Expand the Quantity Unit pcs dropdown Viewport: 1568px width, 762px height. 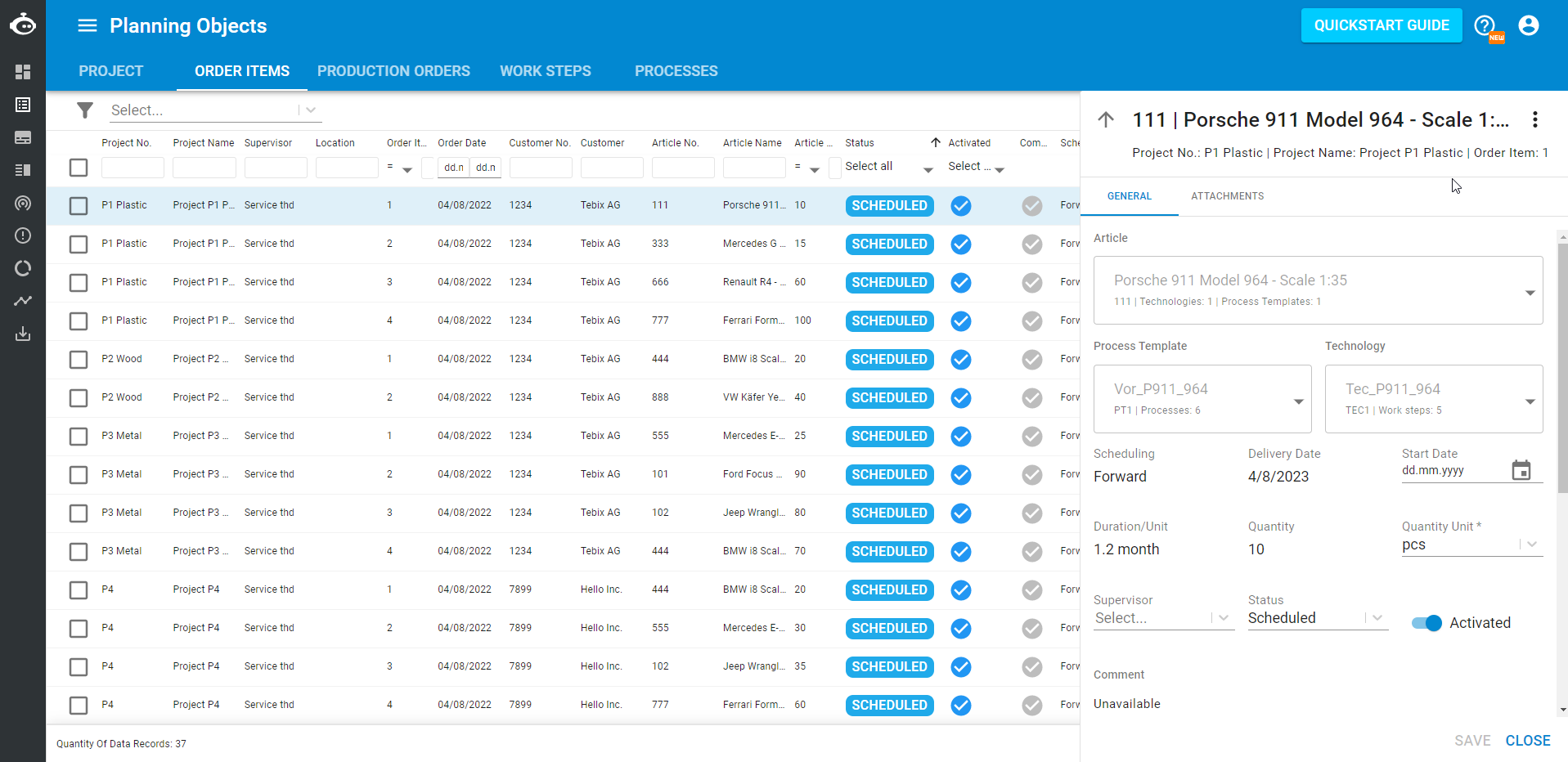1532,544
